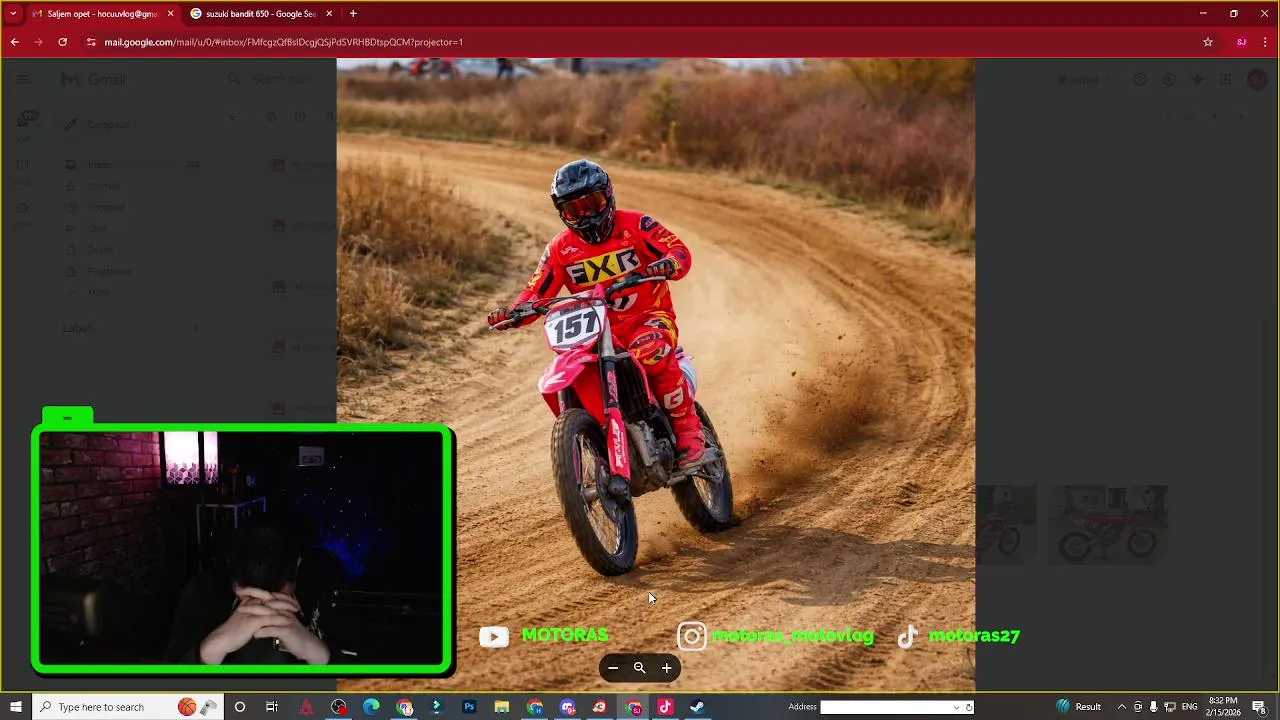Open the clock showing 8:32 PM
1280x720 pixels.
(x=1224, y=707)
